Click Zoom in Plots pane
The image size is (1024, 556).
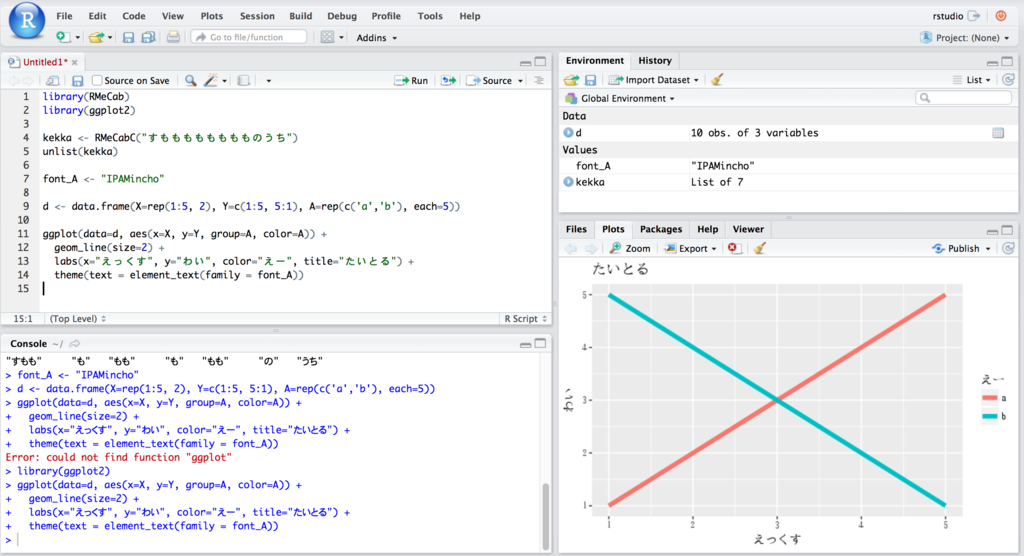[630, 248]
